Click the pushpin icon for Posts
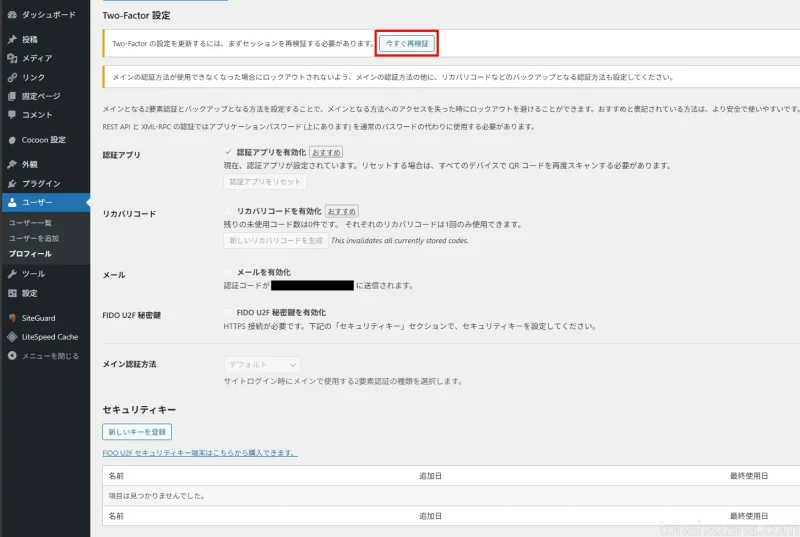This screenshot has width=800, height=537. click(x=11, y=40)
